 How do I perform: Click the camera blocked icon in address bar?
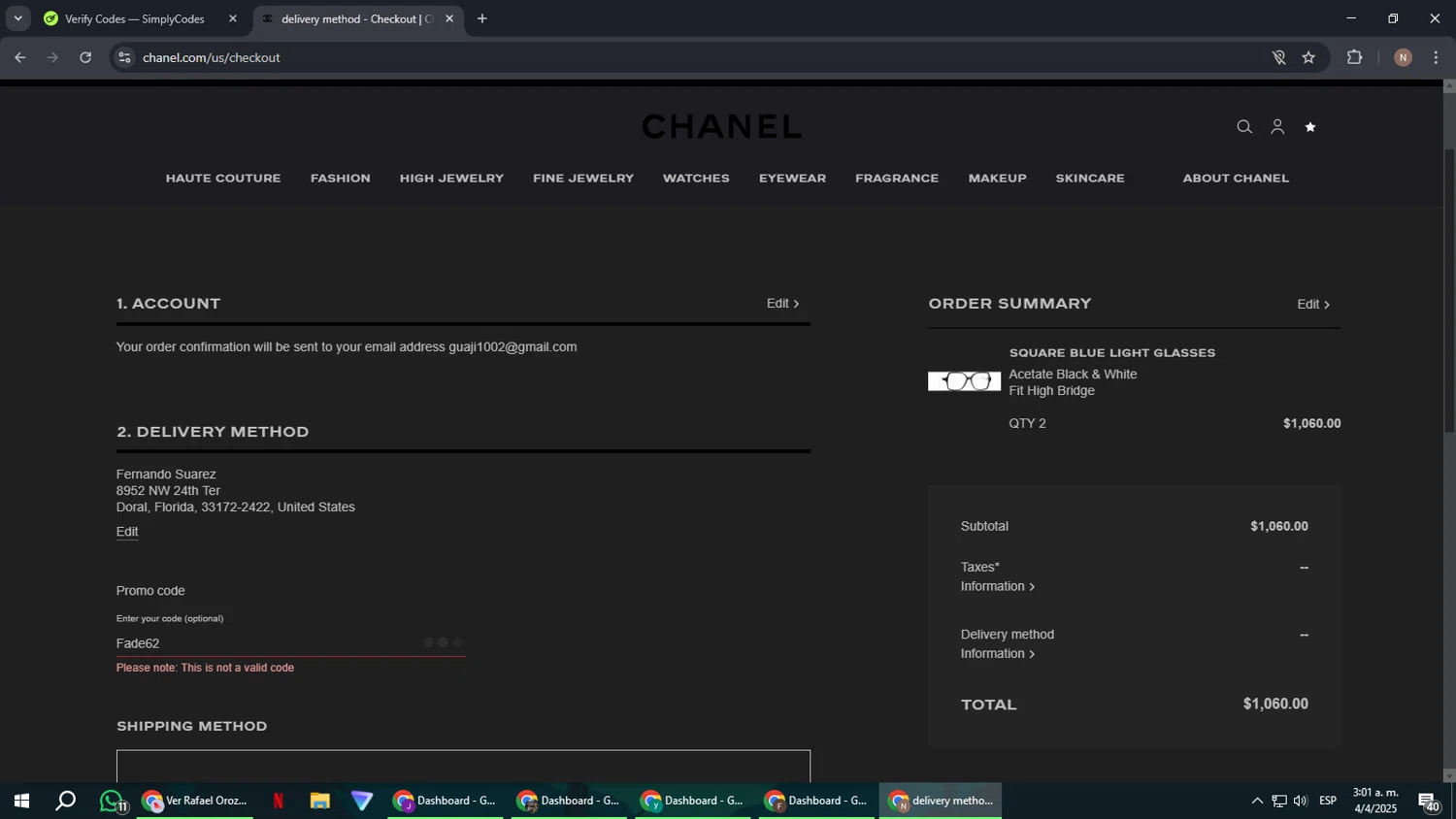[x=1278, y=57]
